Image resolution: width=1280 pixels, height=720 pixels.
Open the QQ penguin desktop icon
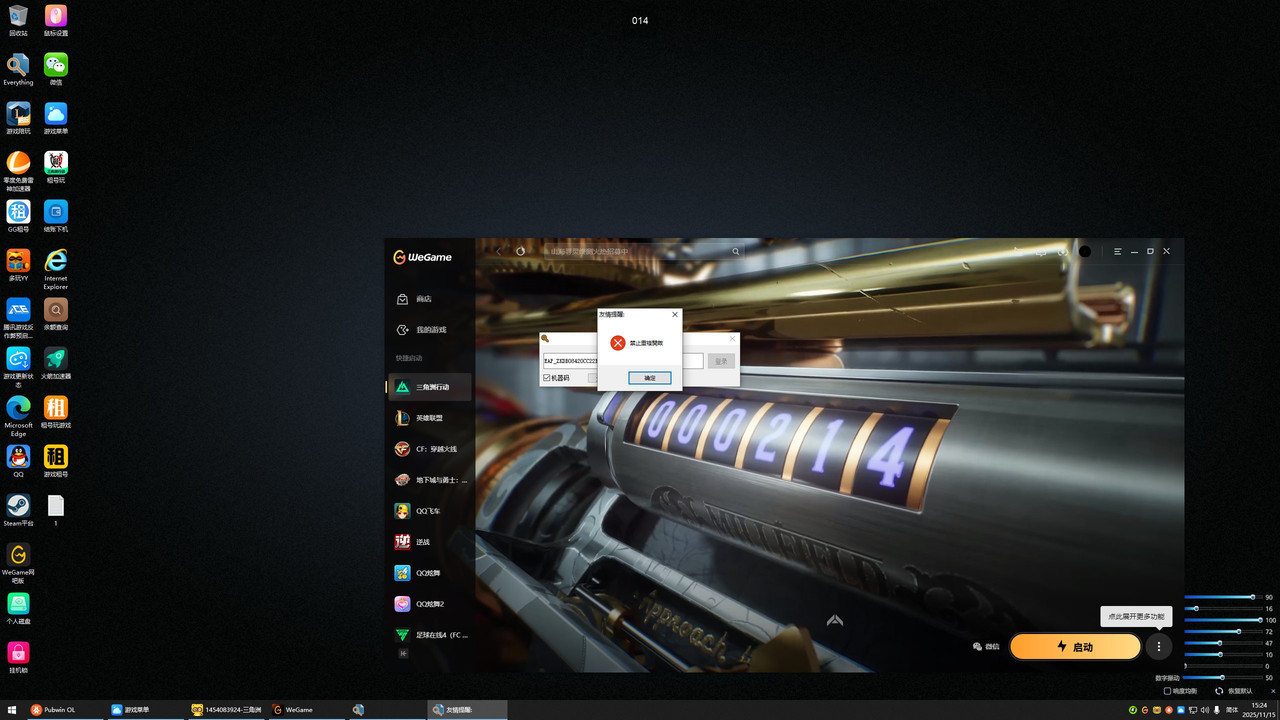pos(18,461)
